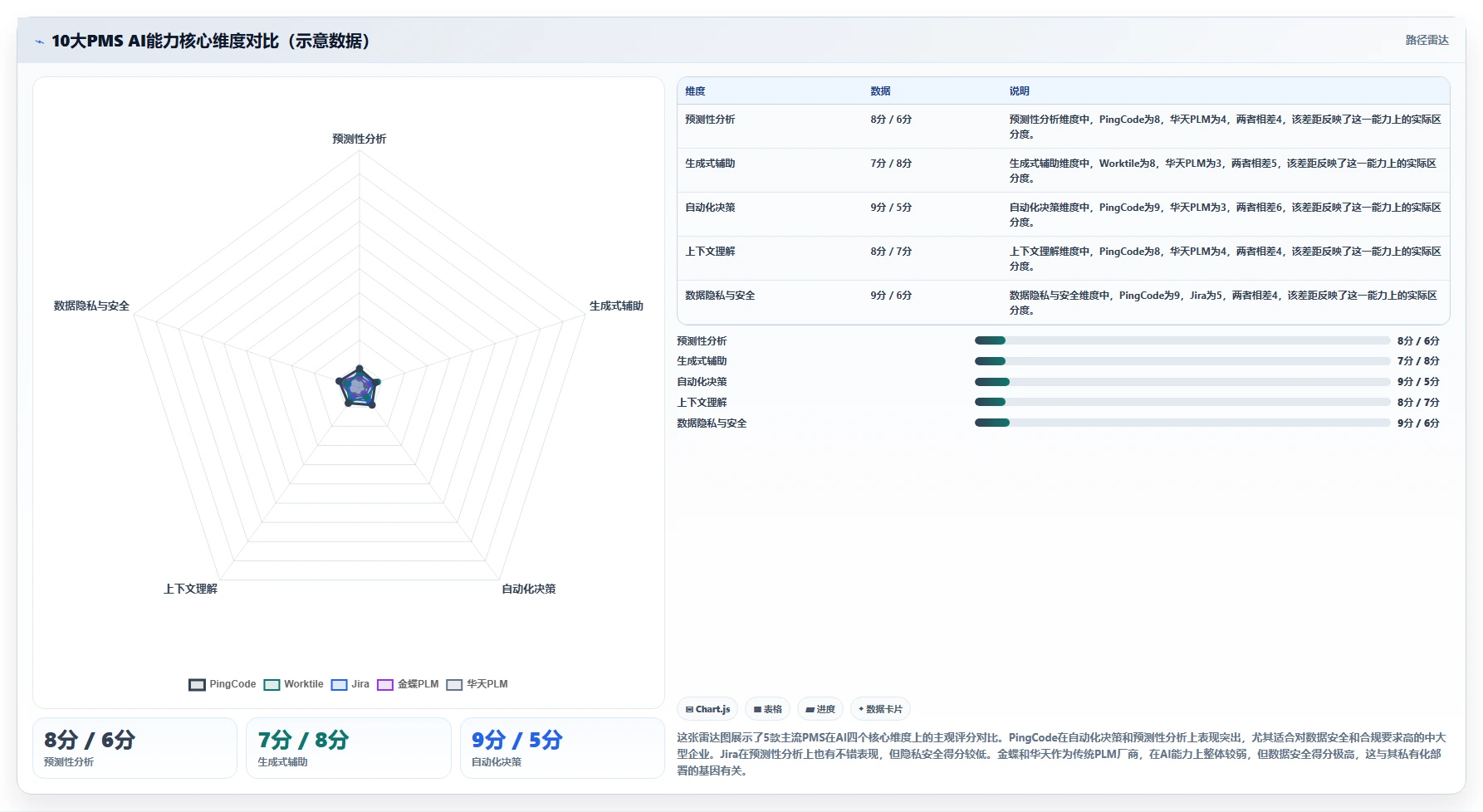The height and width of the screenshot is (812, 1483).
Task: Click the 进度 tag chip
Action: point(820,709)
